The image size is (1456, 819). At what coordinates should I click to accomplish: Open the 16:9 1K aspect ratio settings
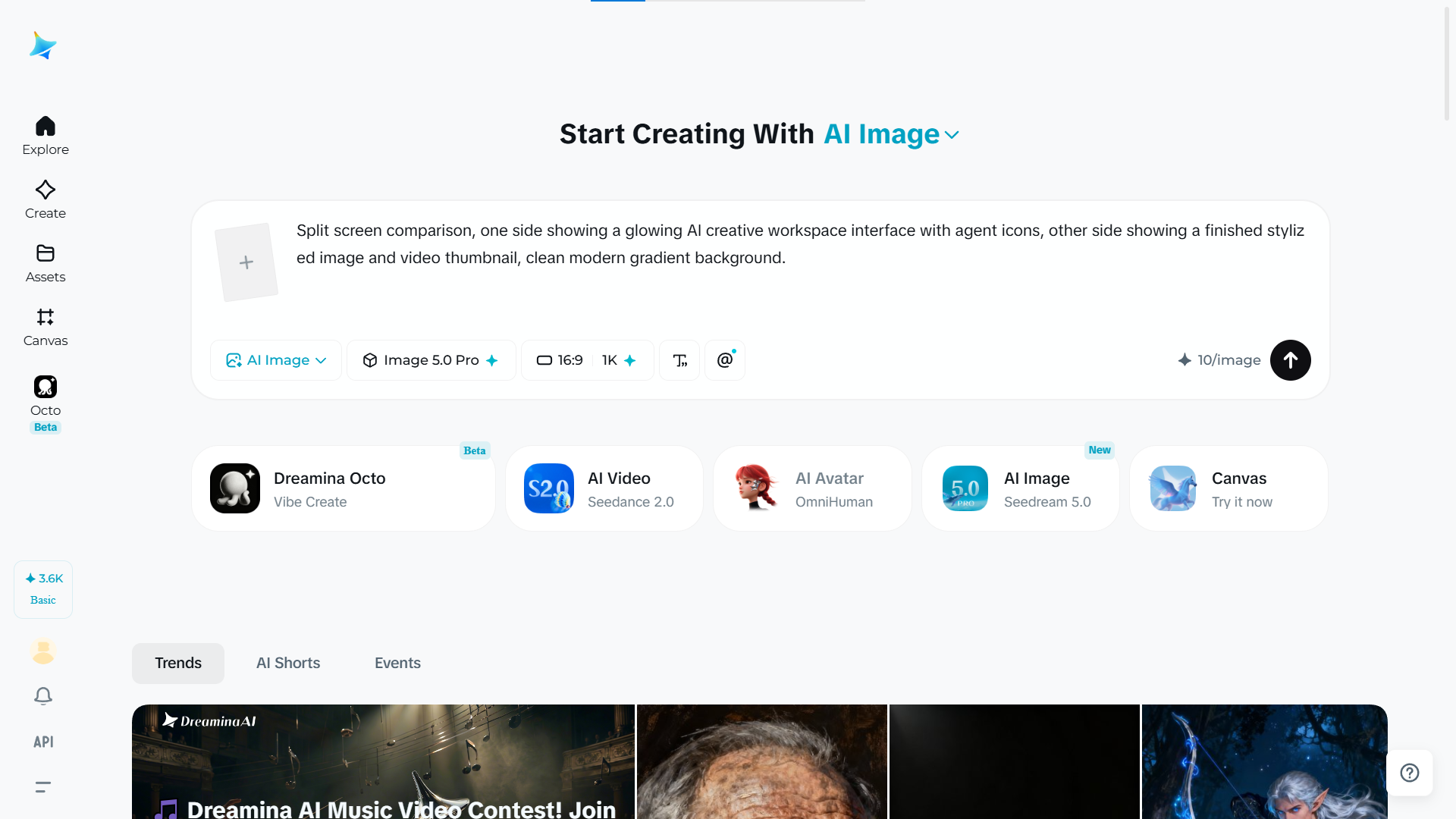(x=588, y=360)
